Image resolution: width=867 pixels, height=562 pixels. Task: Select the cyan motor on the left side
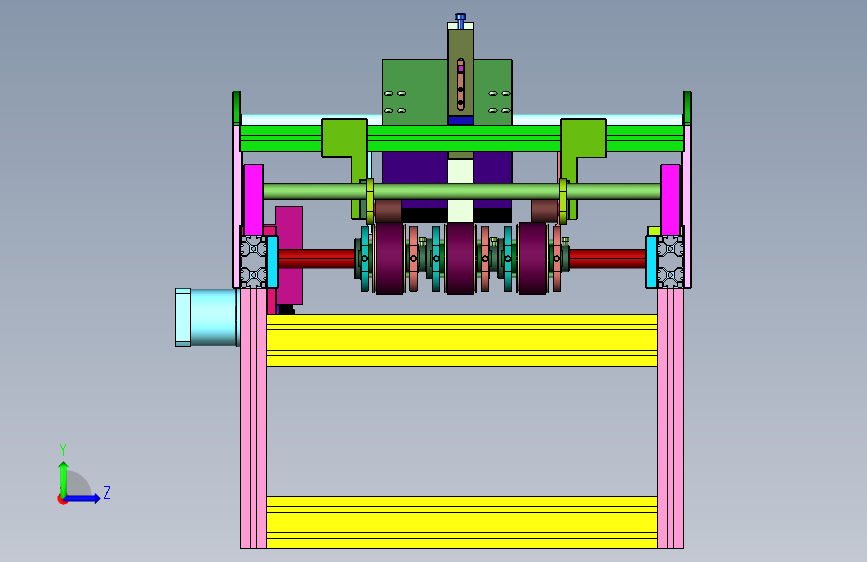[x=207, y=318]
